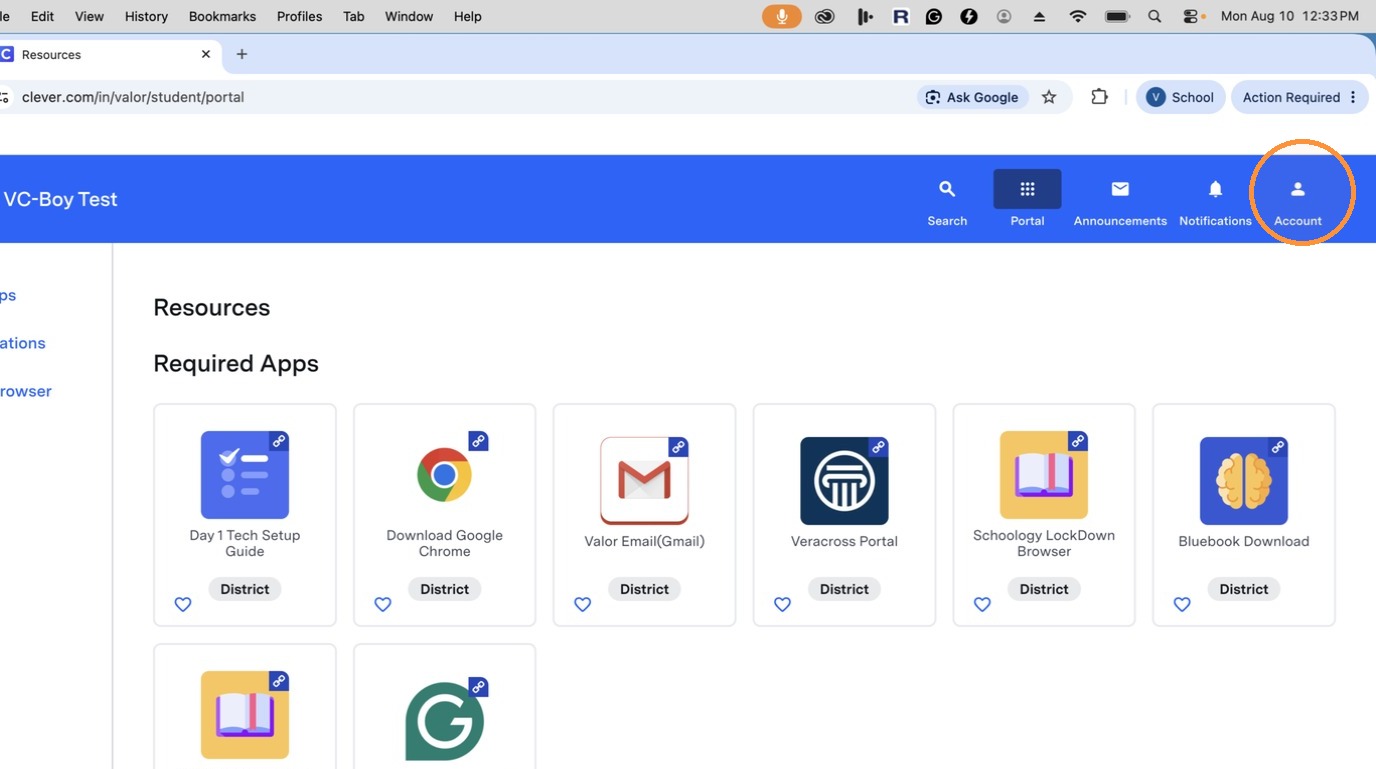Favorite the Bluebook Download app
Screen dimensions: 1376x769
pyautogui.click(x=1182, y=604)
